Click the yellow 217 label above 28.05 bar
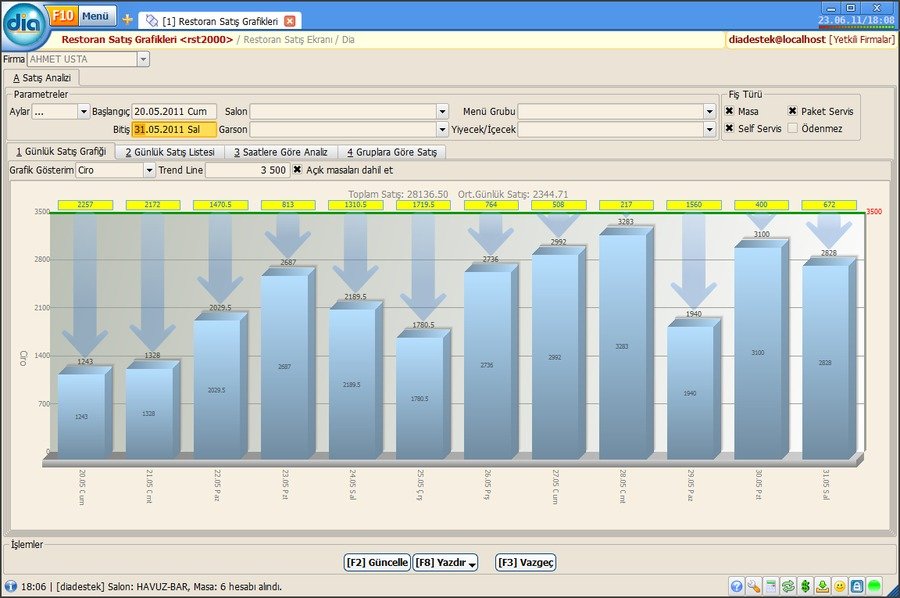Image resolution: width=900 pixels, height=598 pixels. click(x=626, y=204)
